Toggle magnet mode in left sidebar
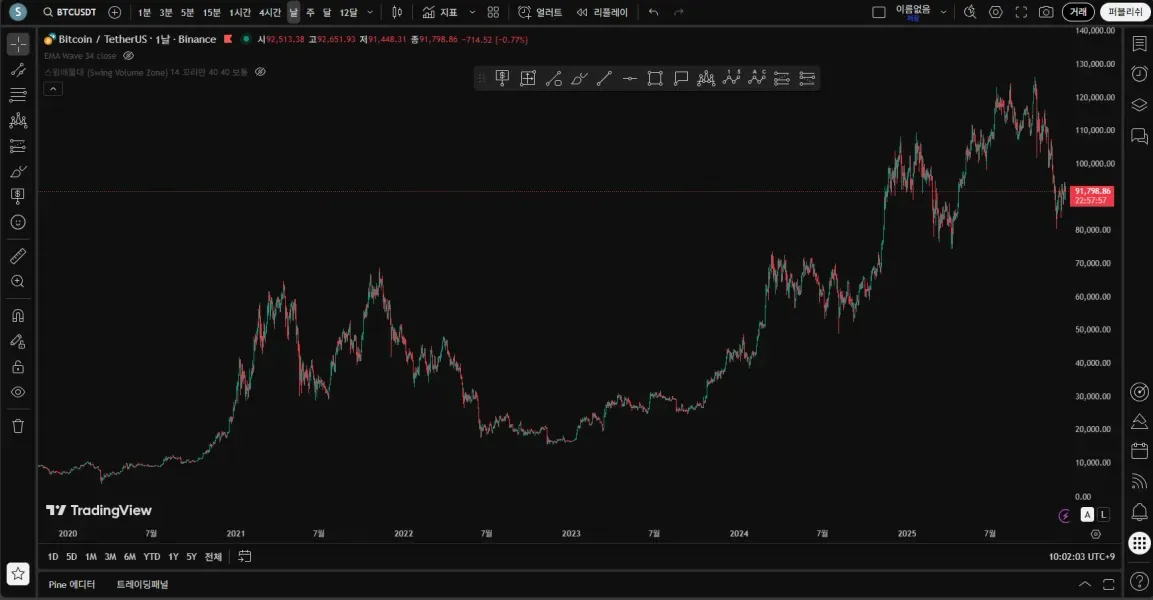This screenshot has width=1153, height=600. (x=18, y=315)
